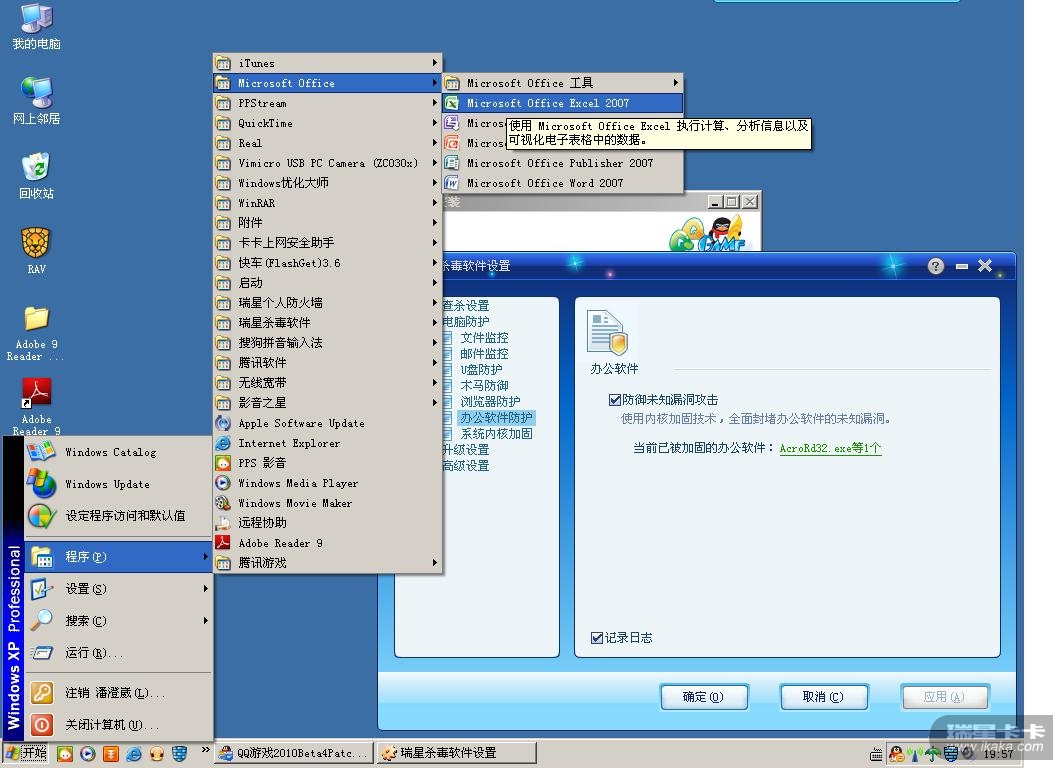The image size is (1064, 768).
Task: Click the 注销 key icon
Action: pyautogui.click(x=41, y=693)
